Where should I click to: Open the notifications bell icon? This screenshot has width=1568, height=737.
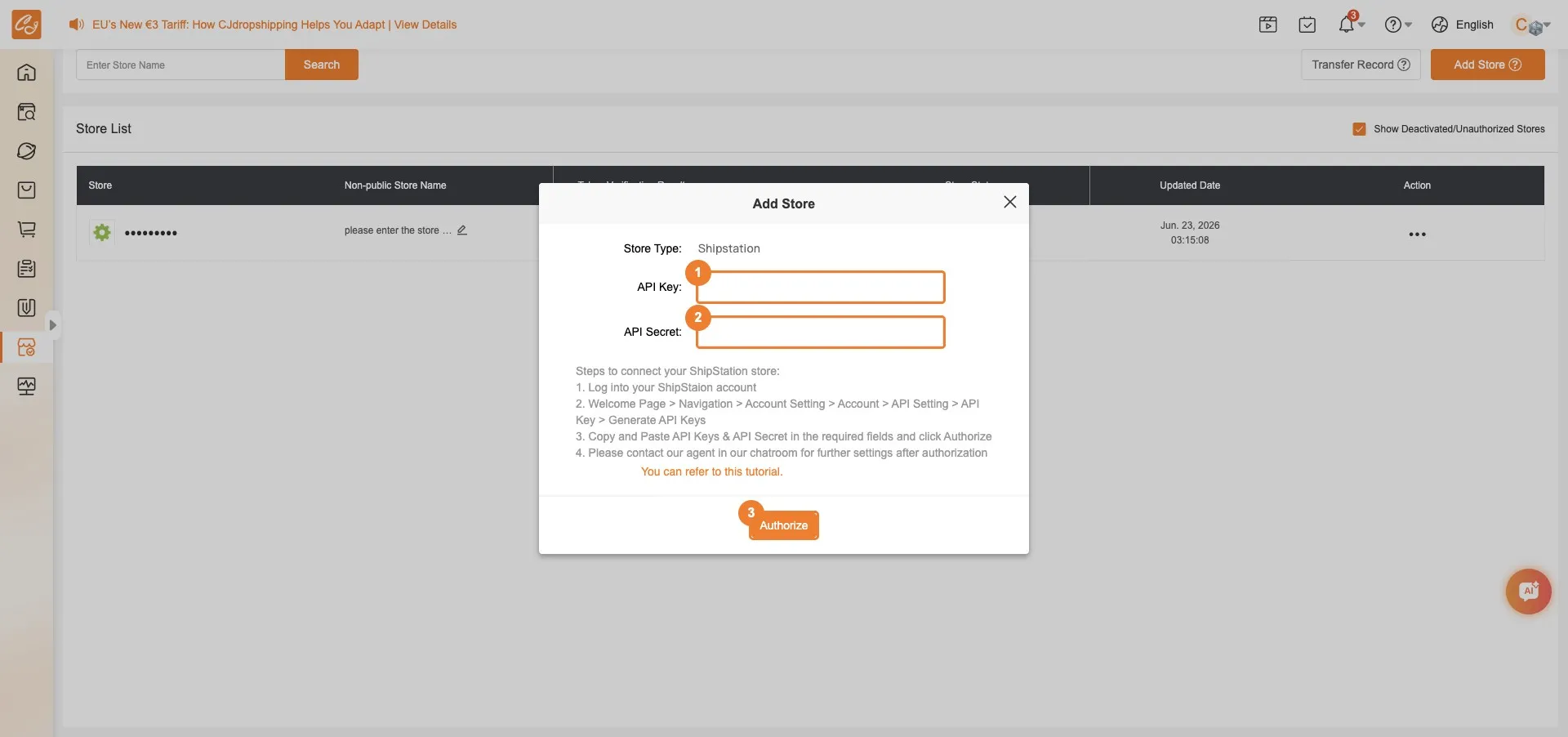[x=1347, y=25]
